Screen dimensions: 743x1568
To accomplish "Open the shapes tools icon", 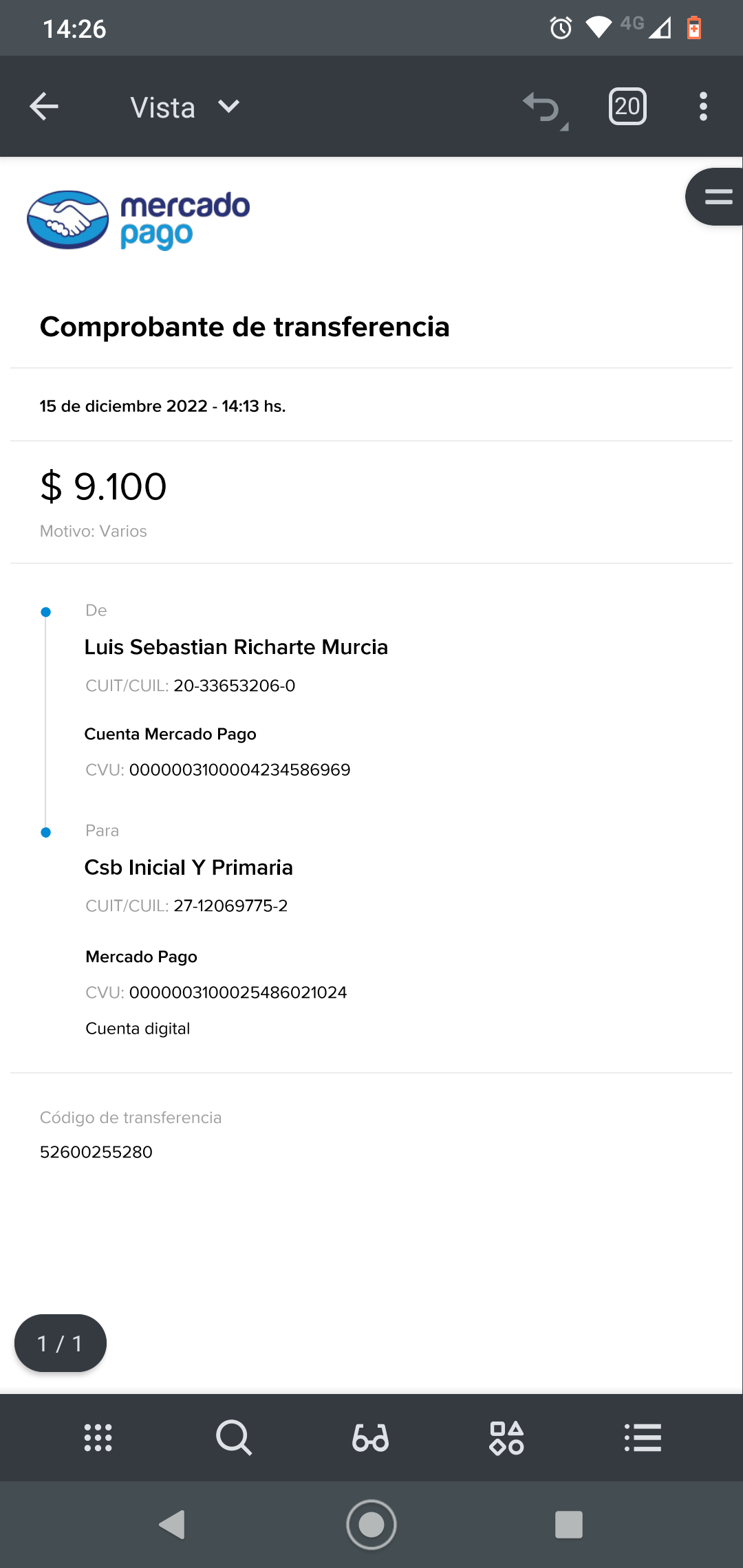I will 506,1437.
